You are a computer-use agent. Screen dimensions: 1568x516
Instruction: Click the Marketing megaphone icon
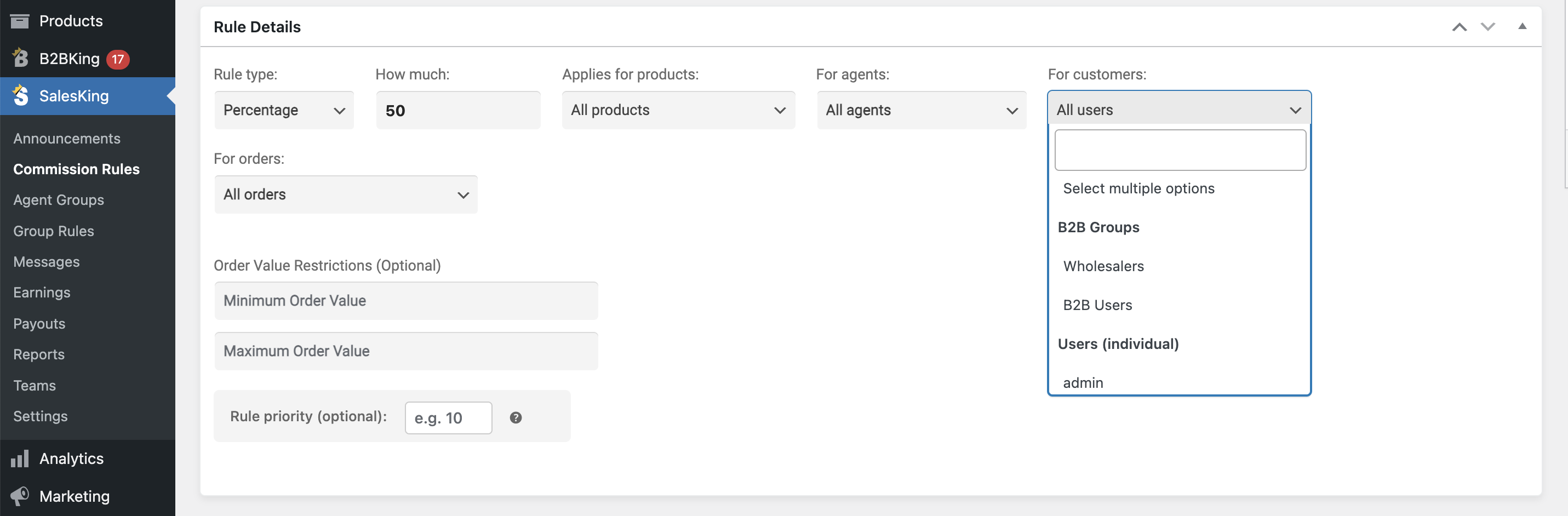point(20,496)
